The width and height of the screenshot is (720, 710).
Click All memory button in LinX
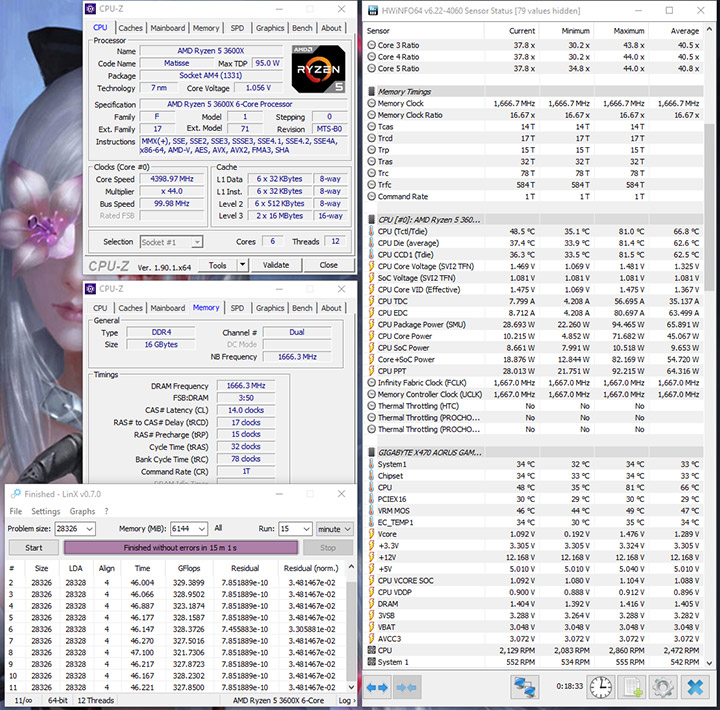[218, 528]
